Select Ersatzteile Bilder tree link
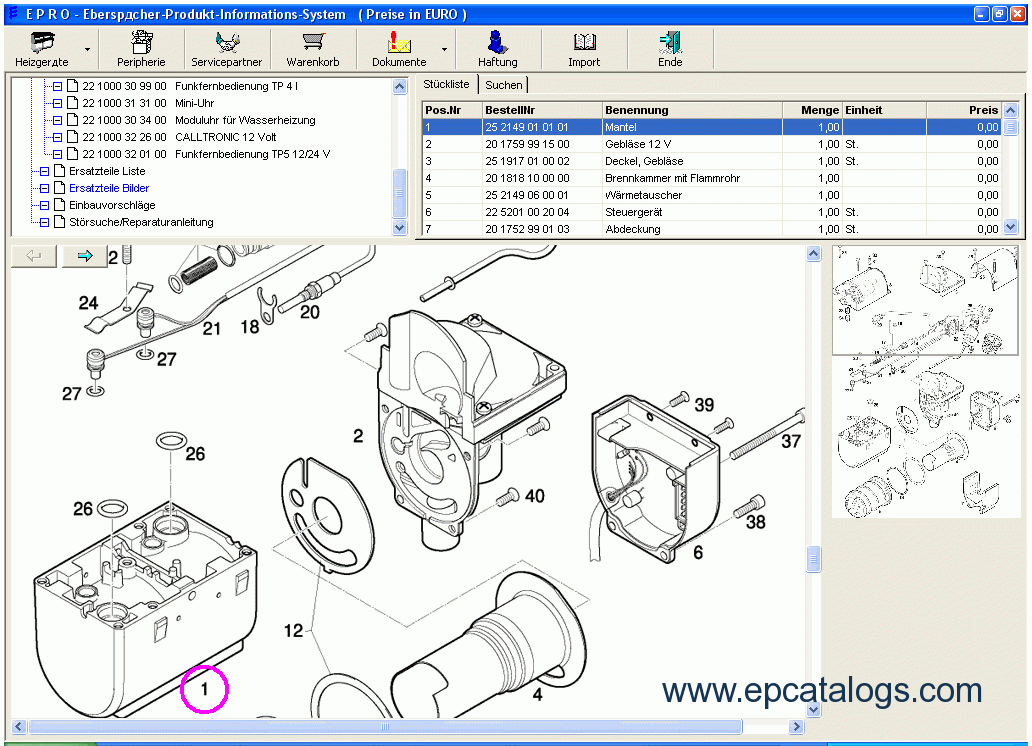Screen dimensions: 1032x746 click(x=109, y=188)
